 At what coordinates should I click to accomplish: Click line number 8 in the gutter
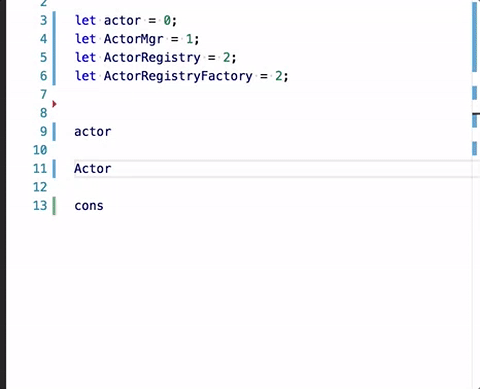click(x=44, y=113)
